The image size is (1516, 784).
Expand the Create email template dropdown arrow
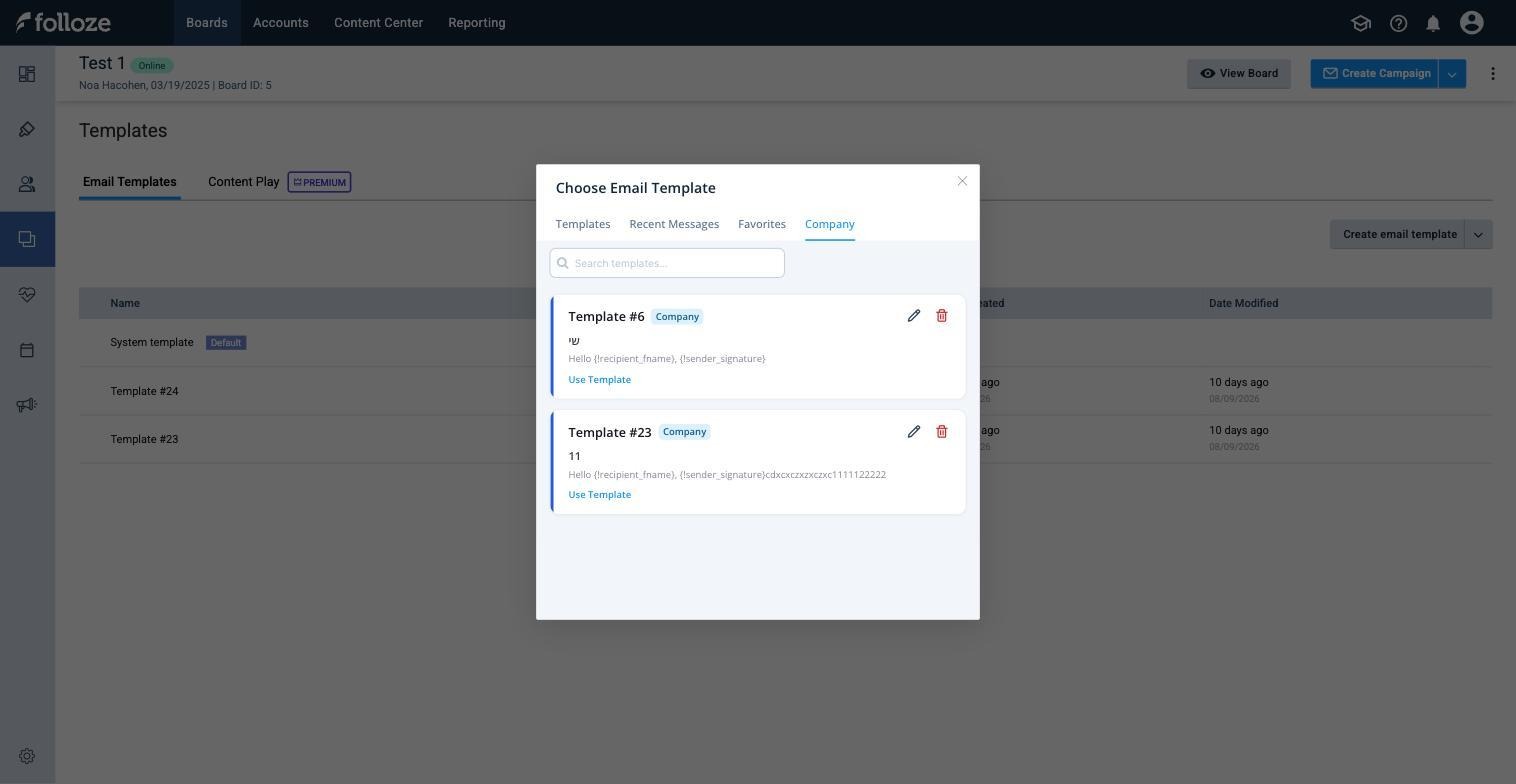click(x=1479, y=235)
